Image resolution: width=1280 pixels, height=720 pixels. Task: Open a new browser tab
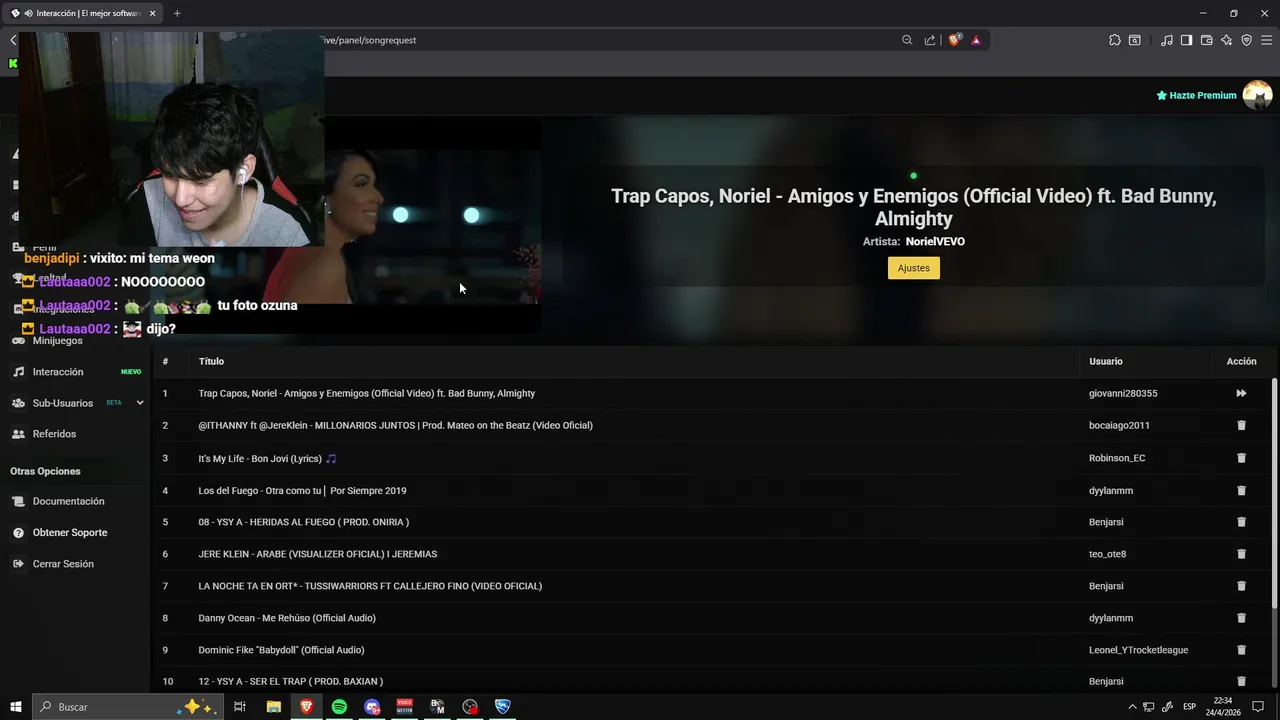177,13
